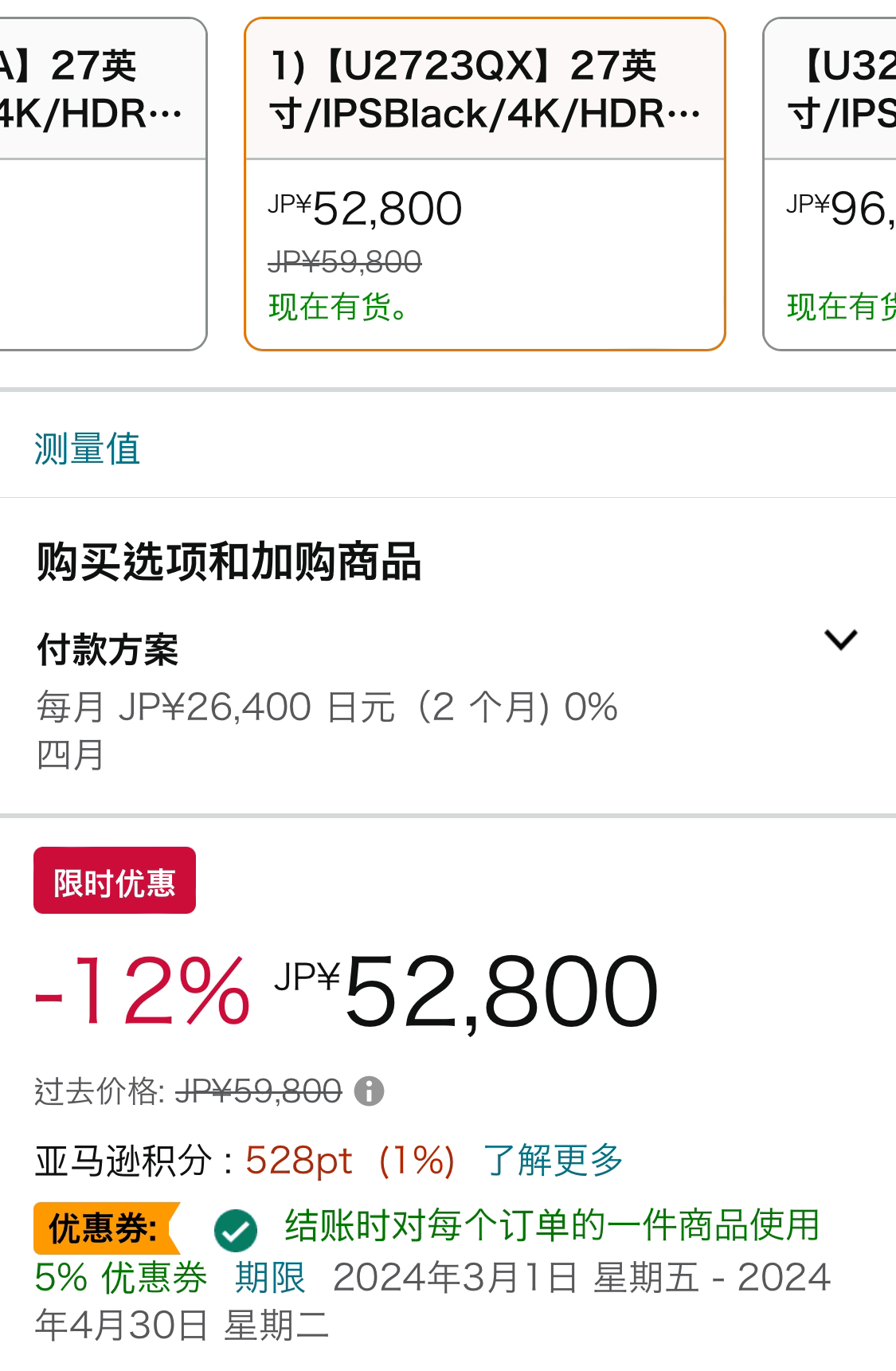This screenshot has height=1371, width=896.
Task: Open the 测量值 link
Action: [88, 449]
